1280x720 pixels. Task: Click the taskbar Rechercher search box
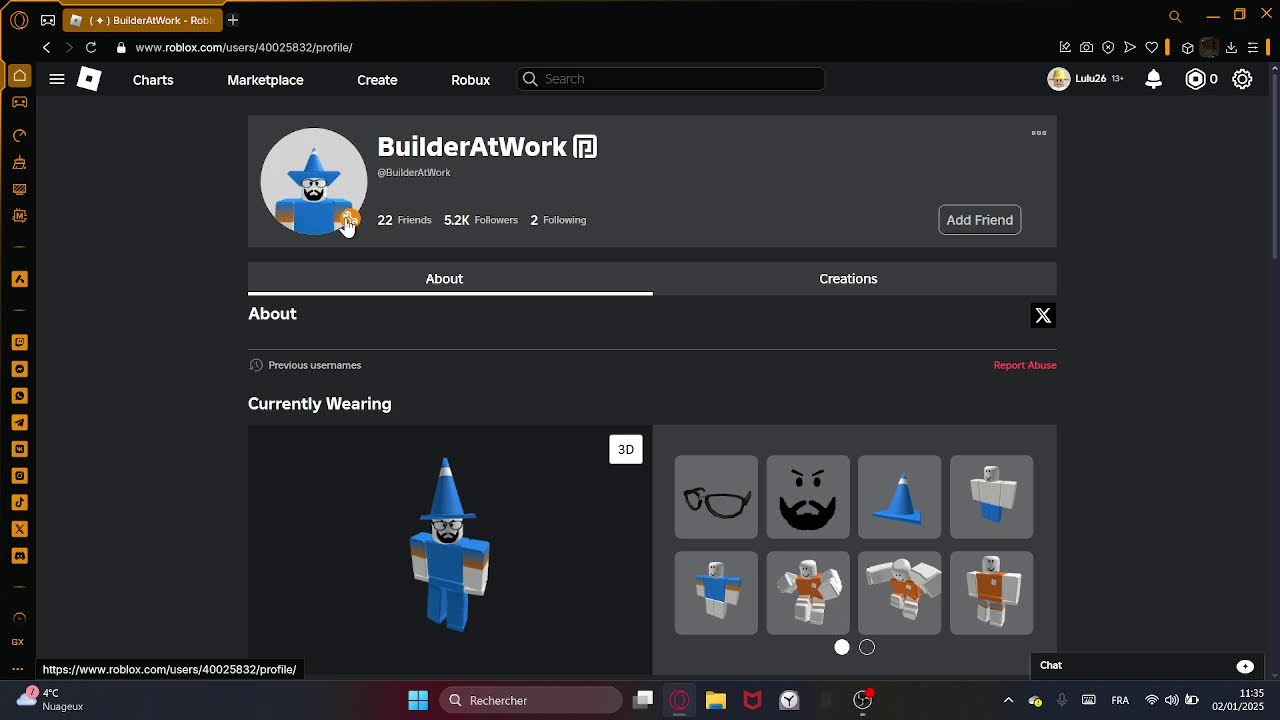tap(530, 700)
